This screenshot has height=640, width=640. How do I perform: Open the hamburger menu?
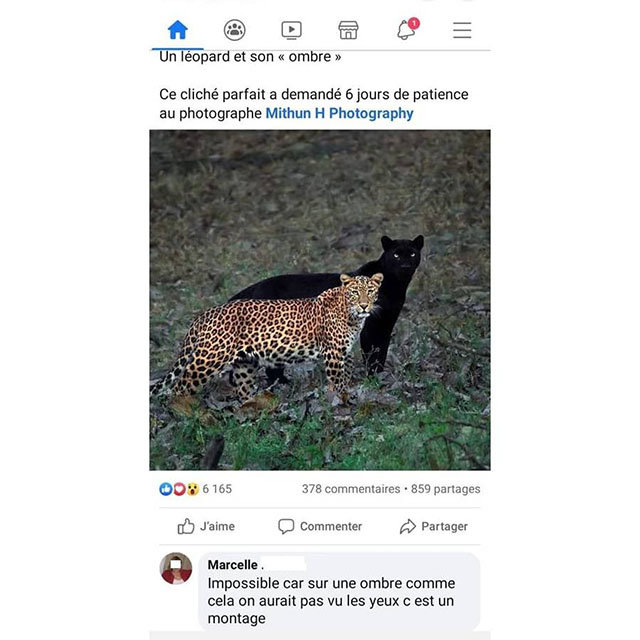pos(462,30)
